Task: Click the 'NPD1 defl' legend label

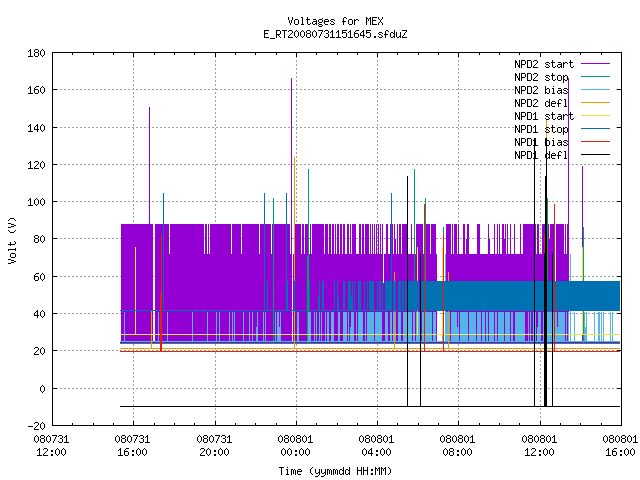Action: point(541,156)
